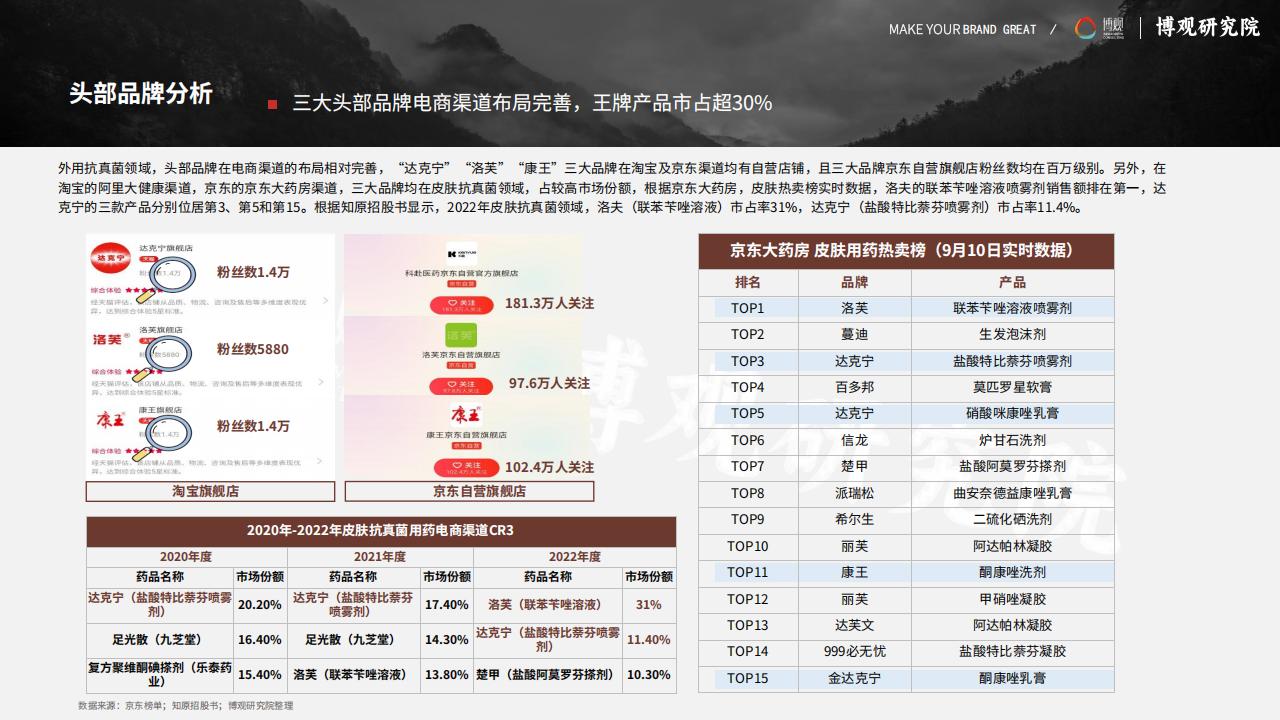
Task: Select the 10.30% market share cell
Action: coord(648,675)
